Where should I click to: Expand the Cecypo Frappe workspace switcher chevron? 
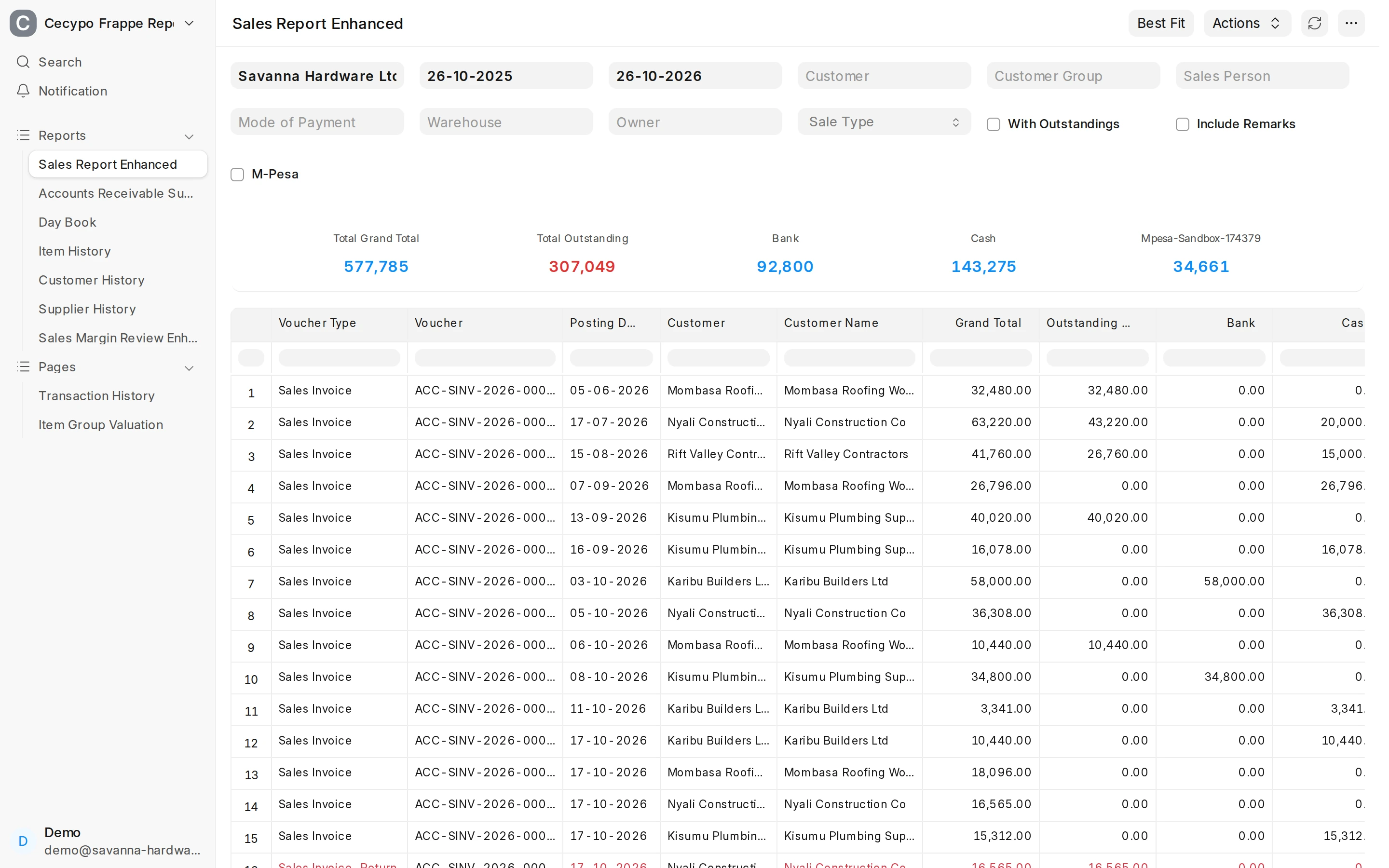pyautogui.click(x=189, y=23)
